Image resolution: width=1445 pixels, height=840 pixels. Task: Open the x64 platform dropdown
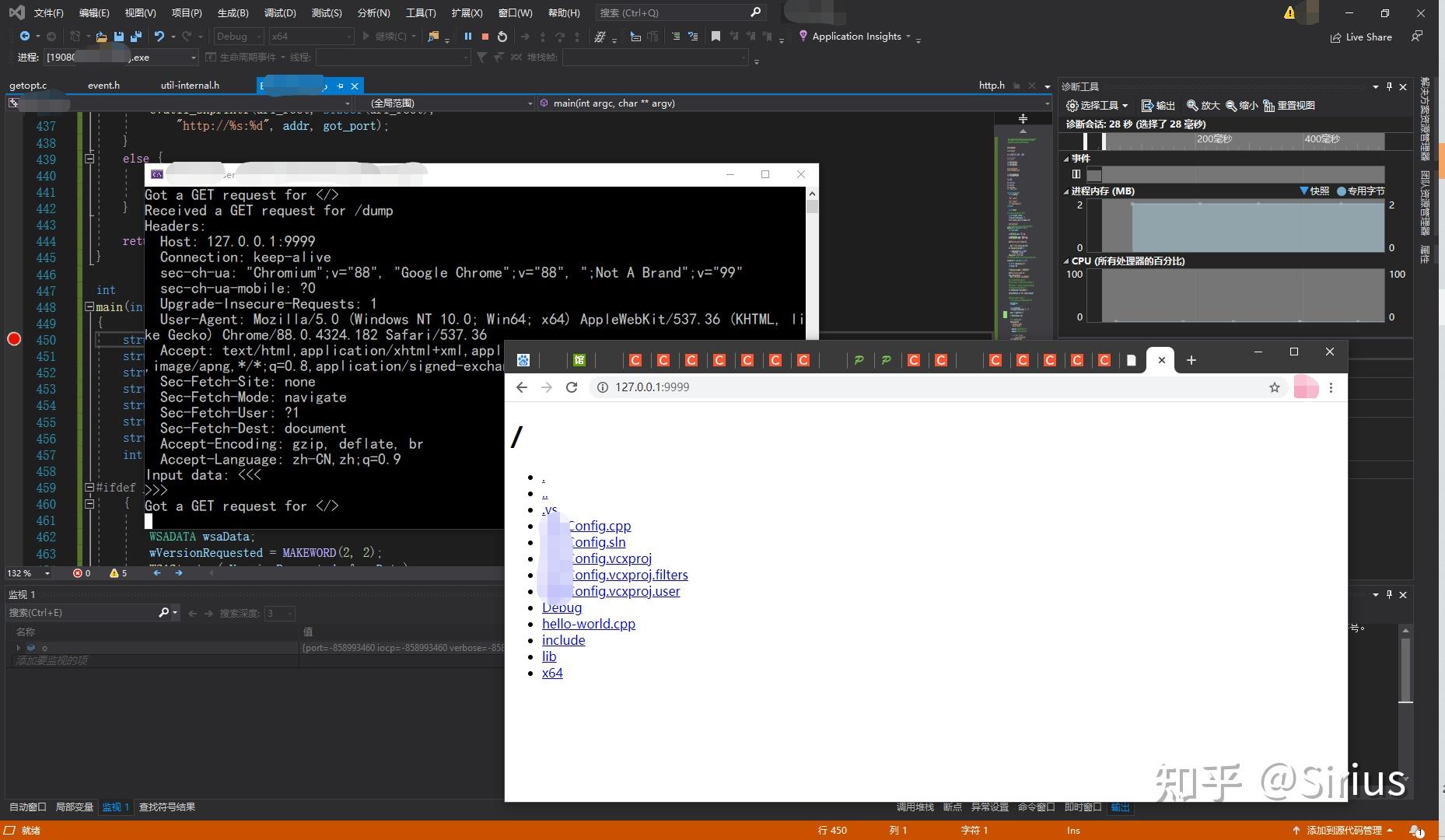point(311,37)
